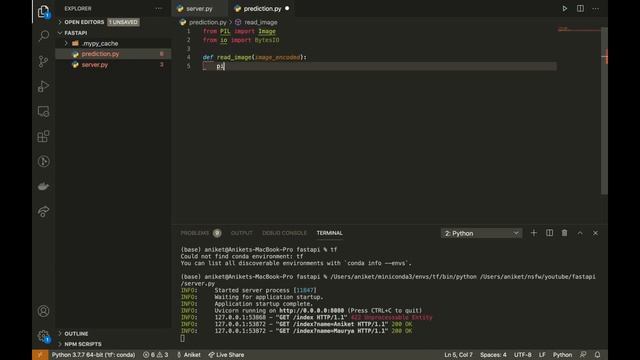Viewport: 640px width, 360px height.
Task: Maximize the terminal panel with chevron up
Action: point(580,233)
